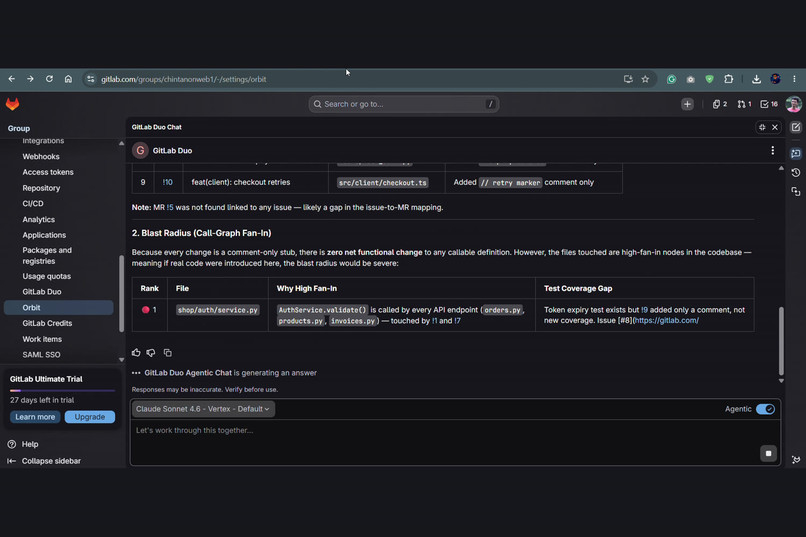The width and height of the screenshot is (806, 537).
Task: Open Applications settings
Action: click(44, 235)
